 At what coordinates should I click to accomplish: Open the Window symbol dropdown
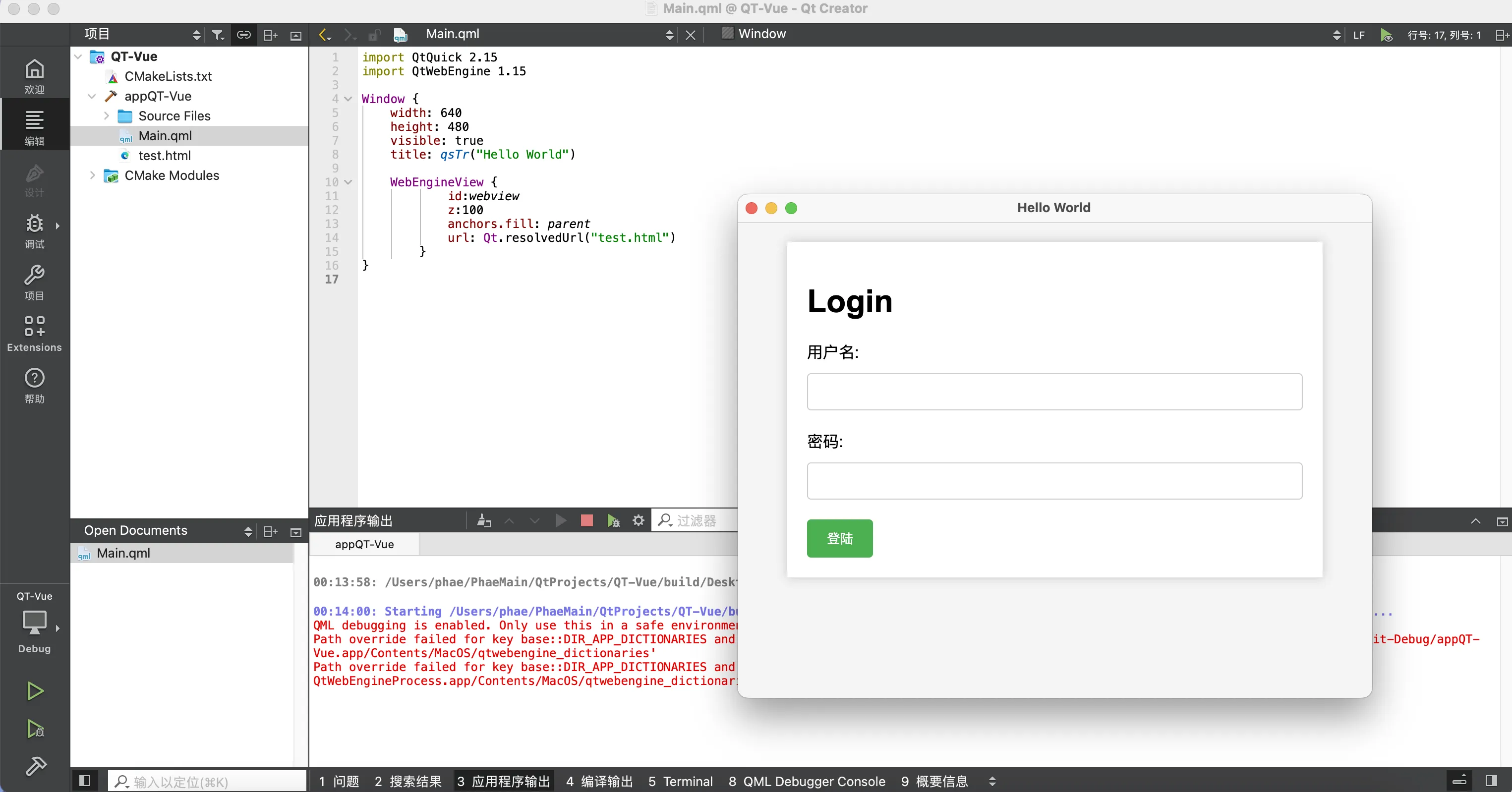pos(1030,35)
